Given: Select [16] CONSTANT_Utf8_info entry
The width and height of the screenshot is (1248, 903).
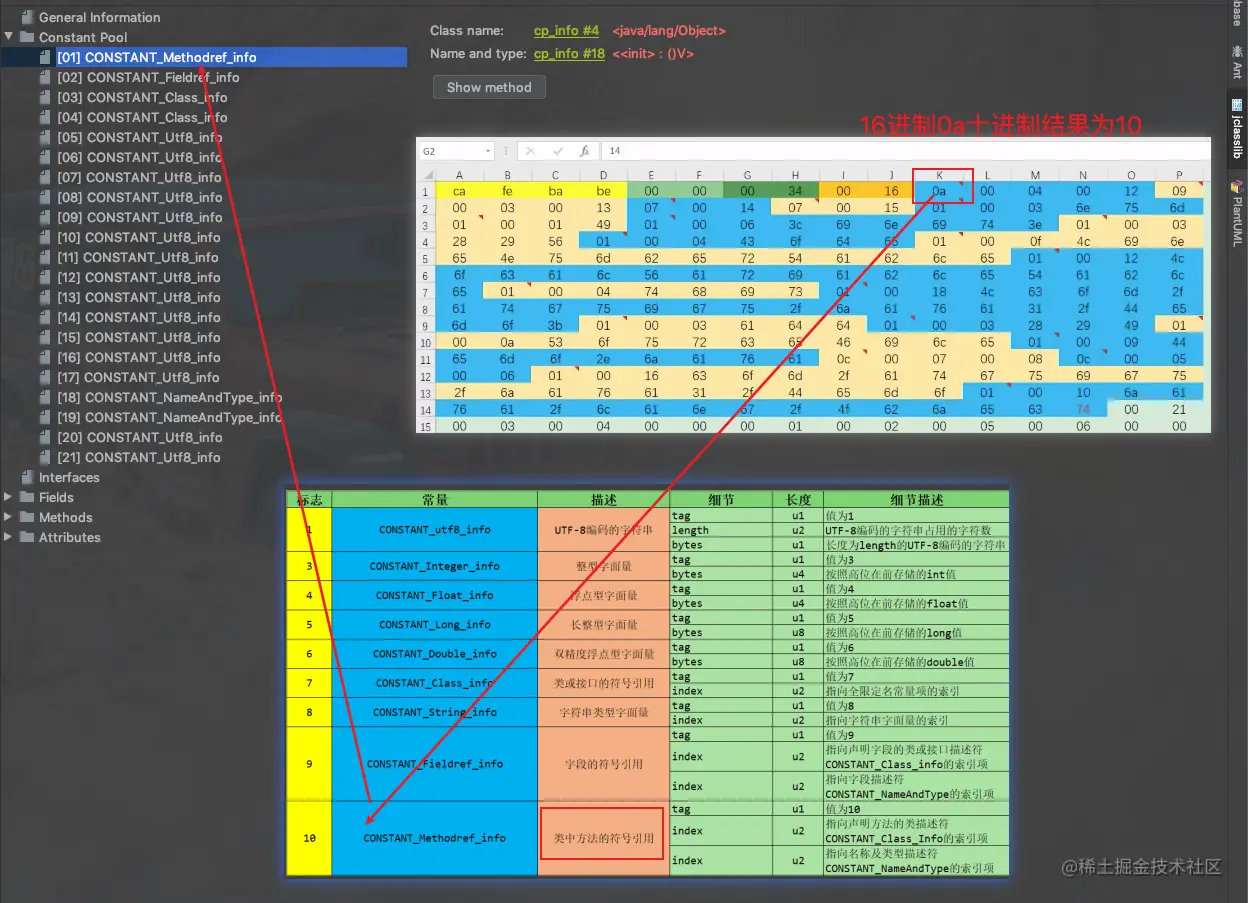Looking at the screenshot, I should point(139,357).
